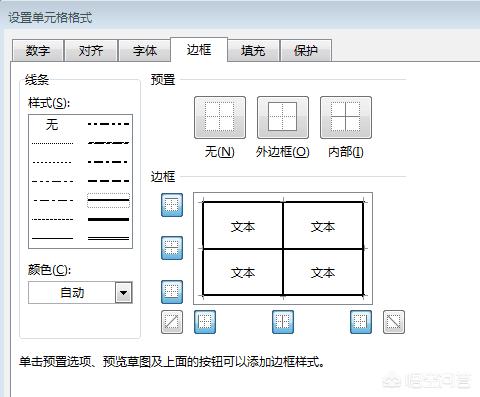Toggle the left border button
The width and height of the screenshot is (480, 397).
(x=205, y=322)
